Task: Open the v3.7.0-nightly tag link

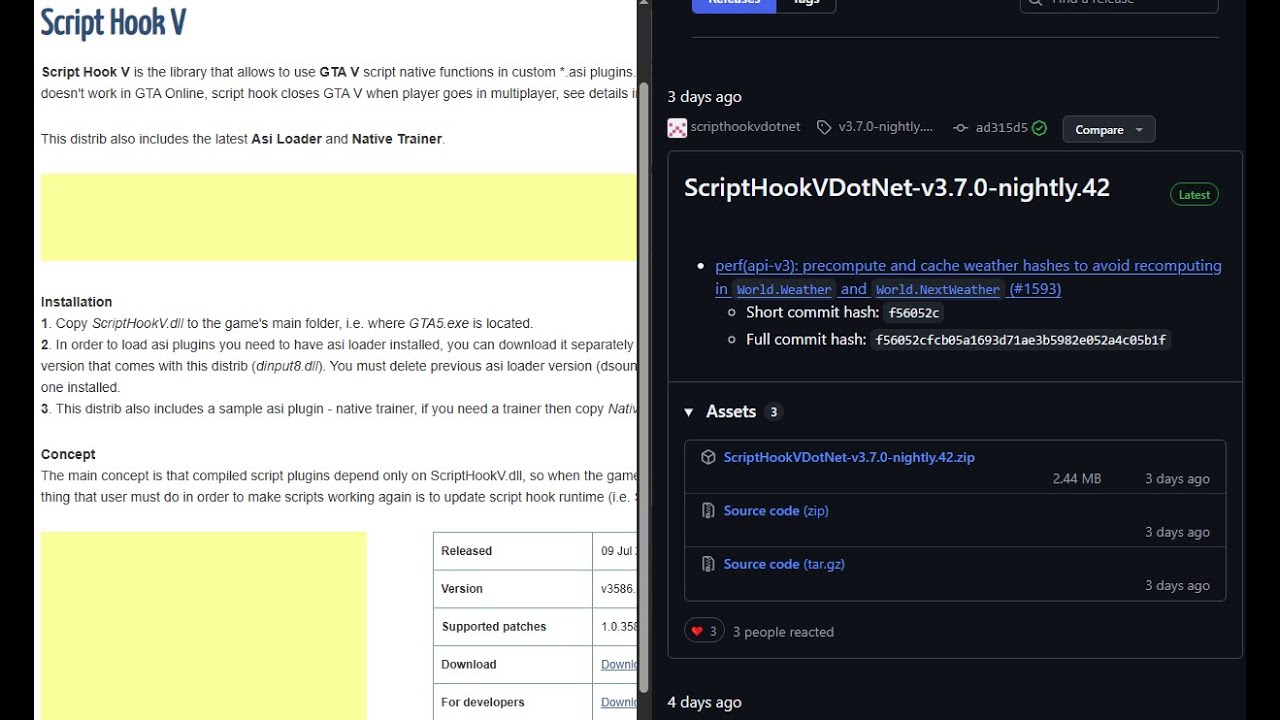Action: [x=885, y=127]
